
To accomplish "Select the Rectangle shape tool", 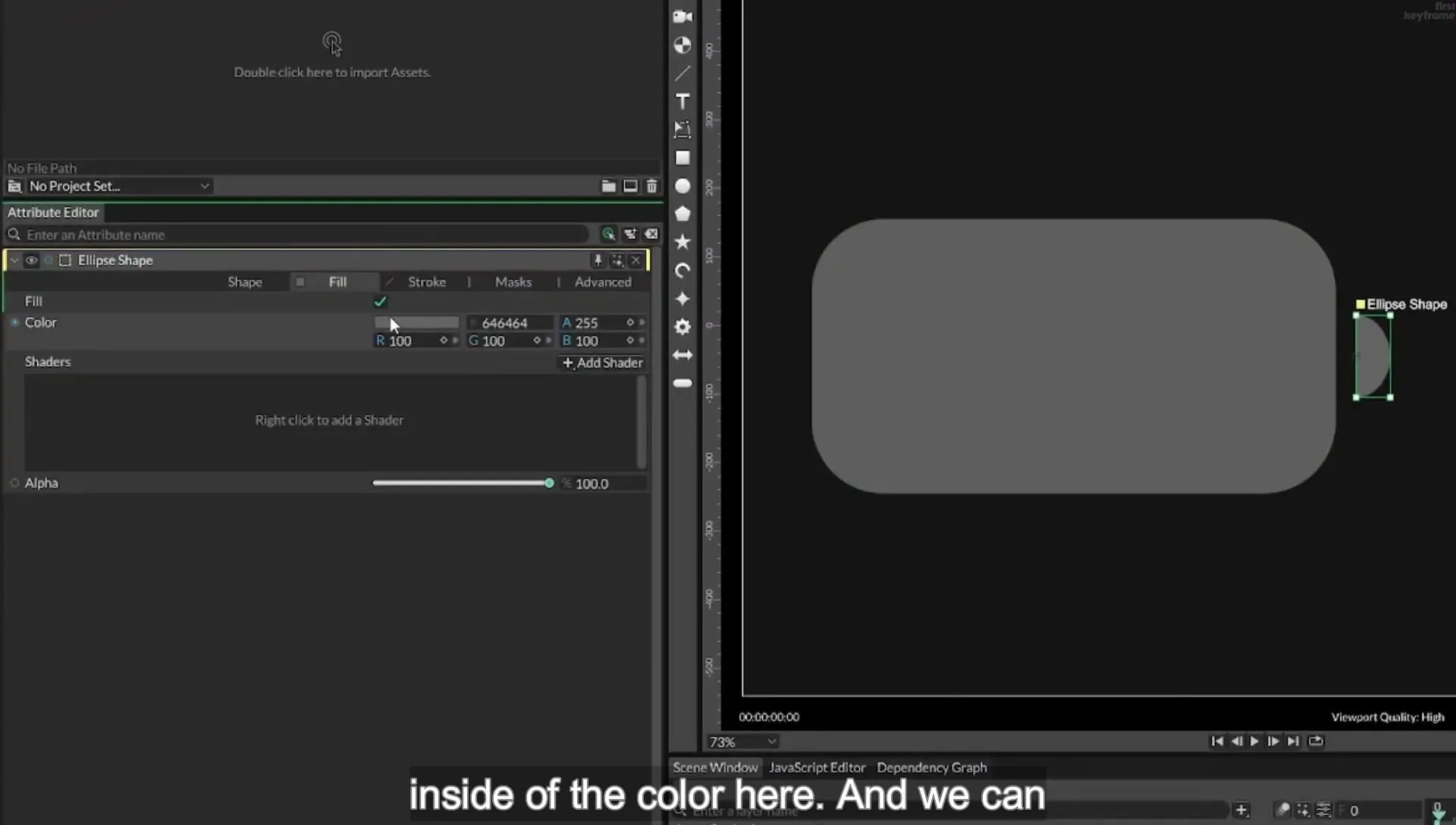I will click(x=682, y=158).
